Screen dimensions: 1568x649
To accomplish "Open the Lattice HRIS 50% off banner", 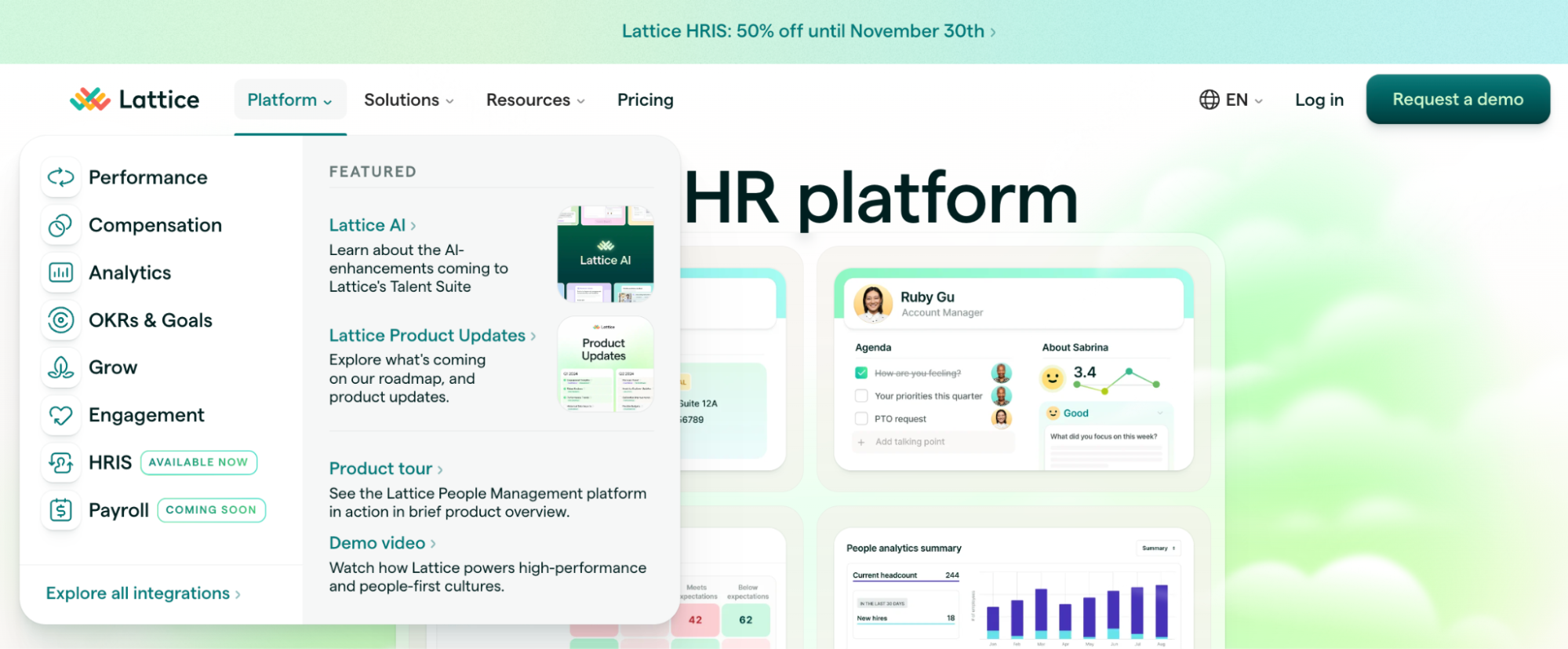I will point(809,31).
